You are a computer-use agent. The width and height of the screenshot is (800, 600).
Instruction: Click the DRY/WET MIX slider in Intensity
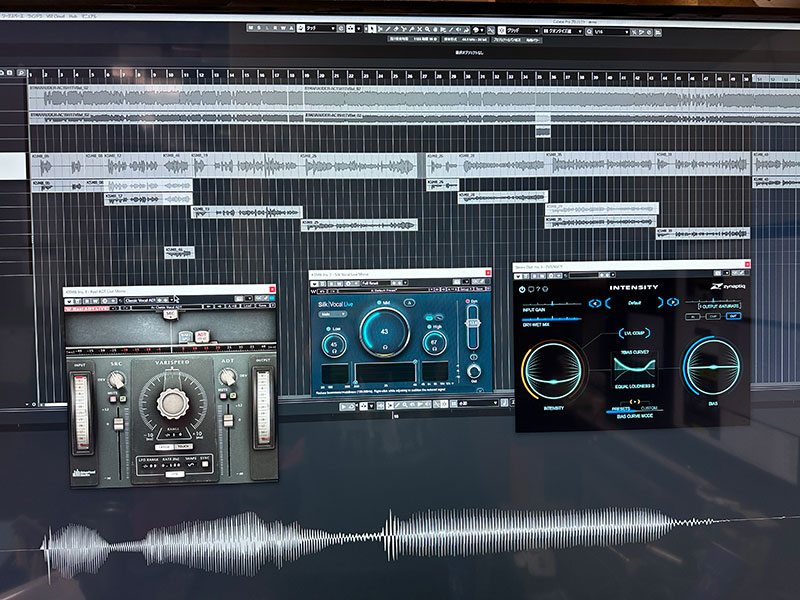tap(552, 319)
